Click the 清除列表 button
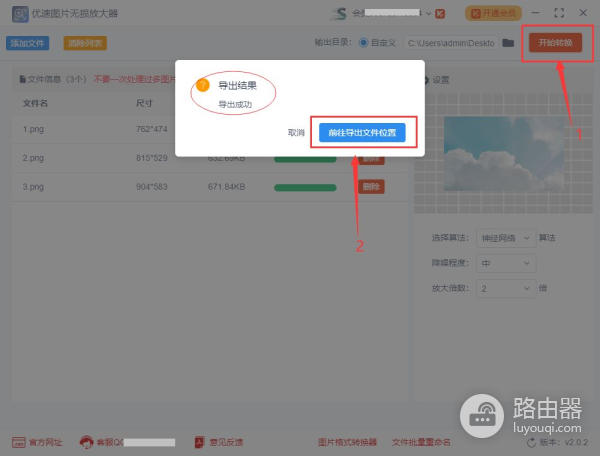 85,43
